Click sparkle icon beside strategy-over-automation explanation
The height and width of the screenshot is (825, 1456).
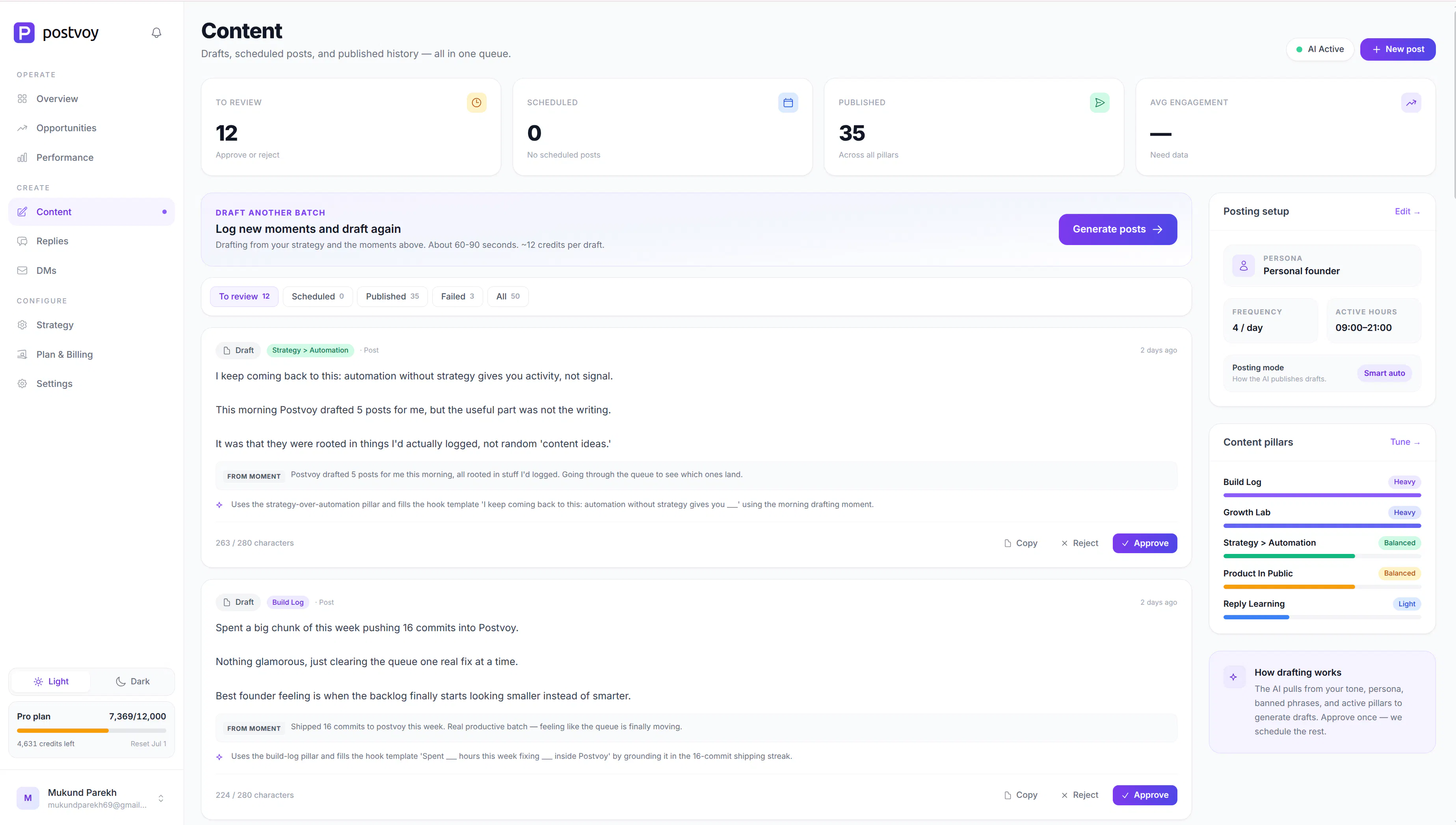point(219,505)
